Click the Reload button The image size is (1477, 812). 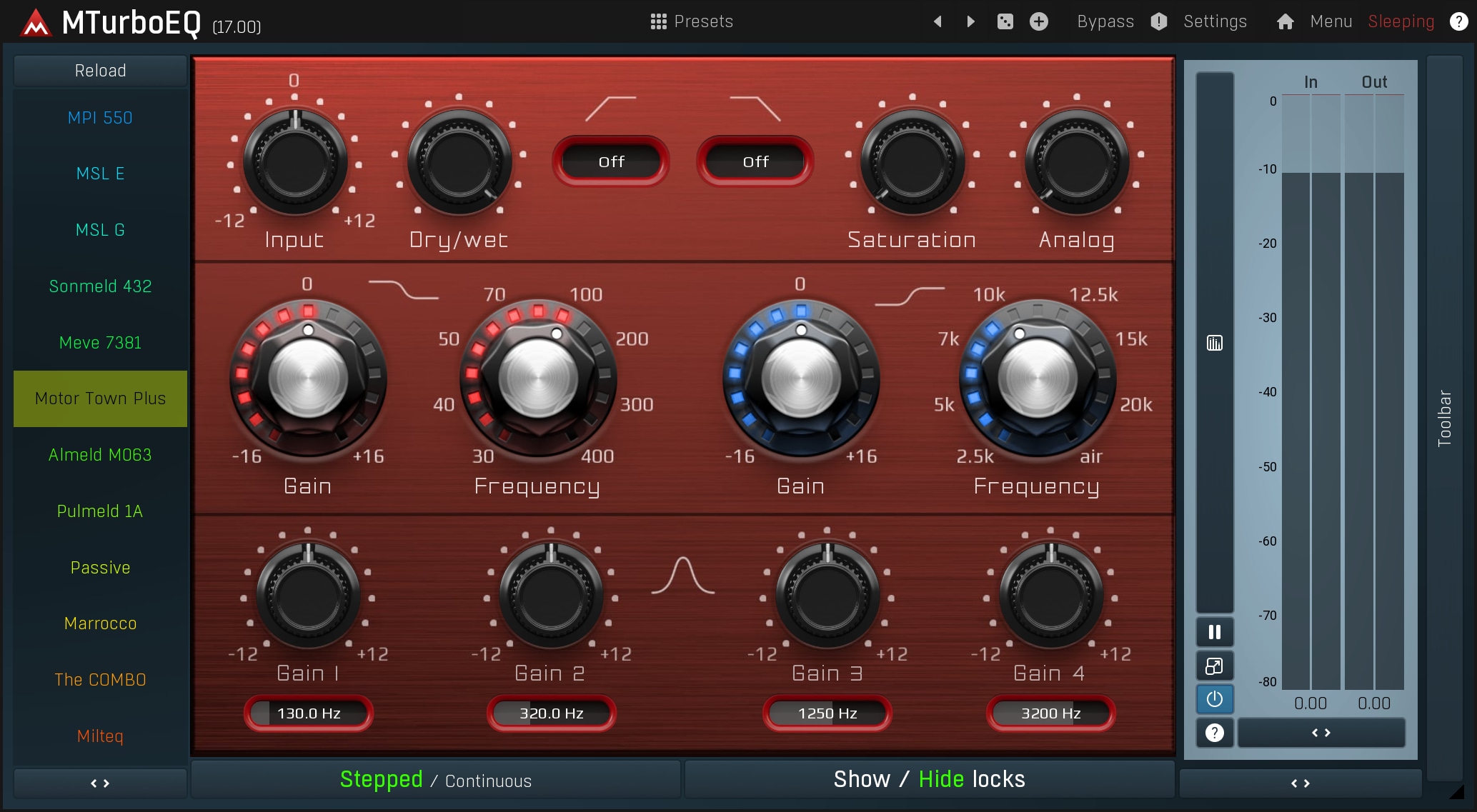click(x=100, y=71)
